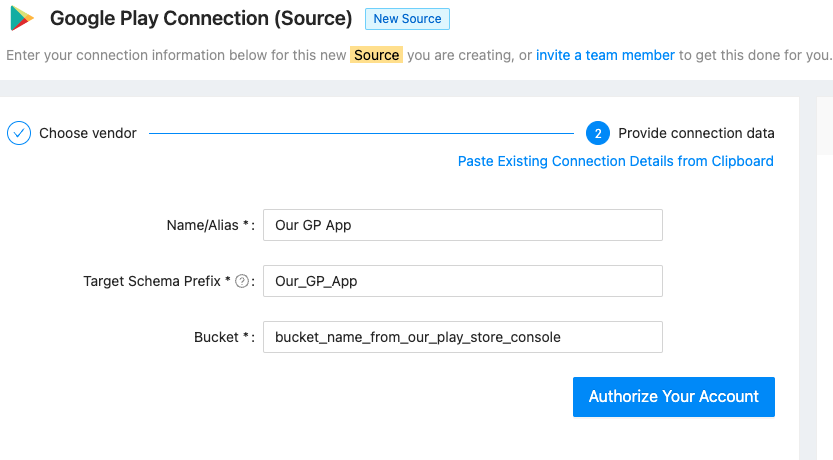Click into the Target Schema Prefix field
The image size is (833, 460).
coord(462,281)
